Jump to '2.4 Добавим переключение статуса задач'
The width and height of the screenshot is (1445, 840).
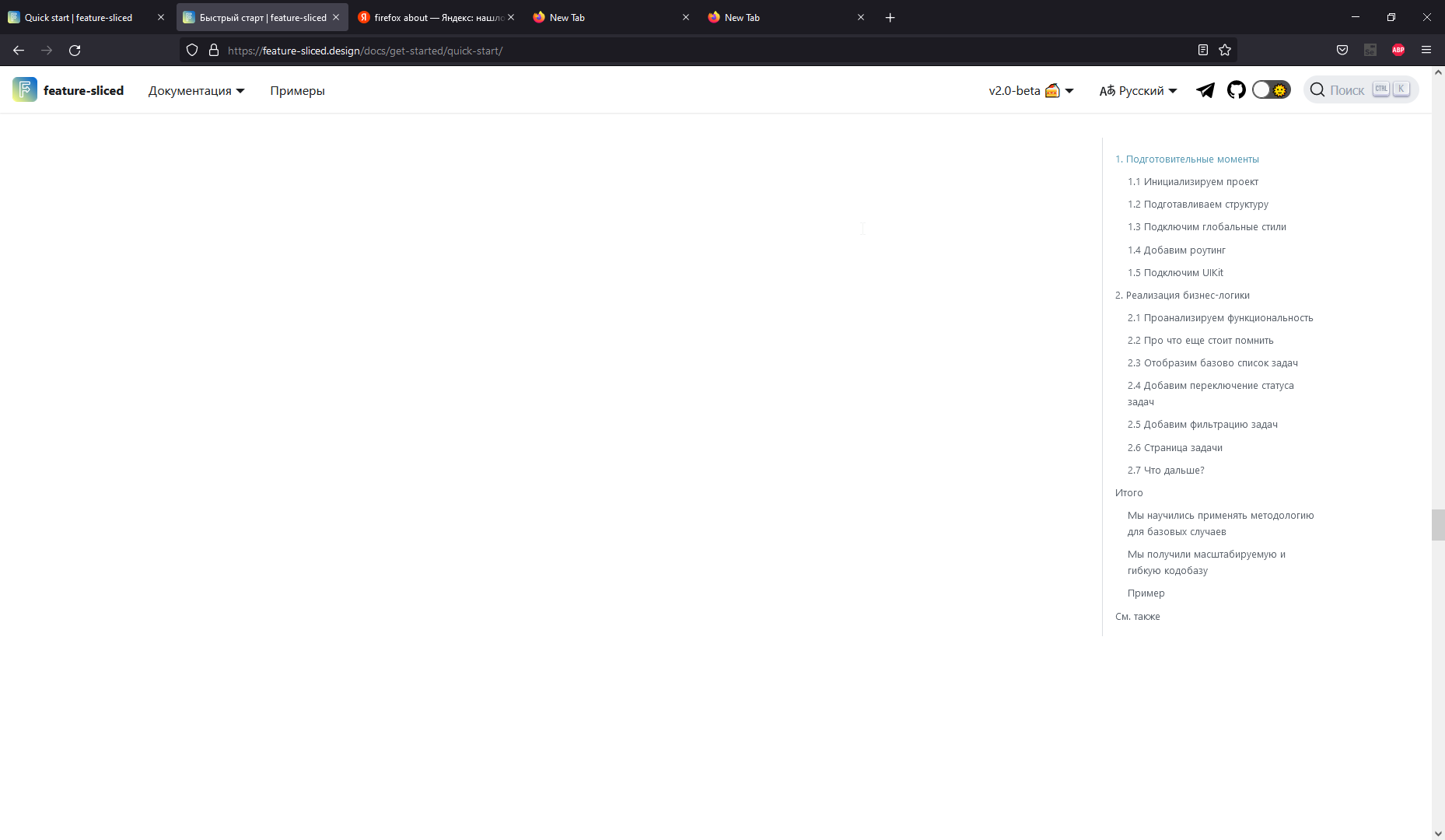(x=1211, y=394)
